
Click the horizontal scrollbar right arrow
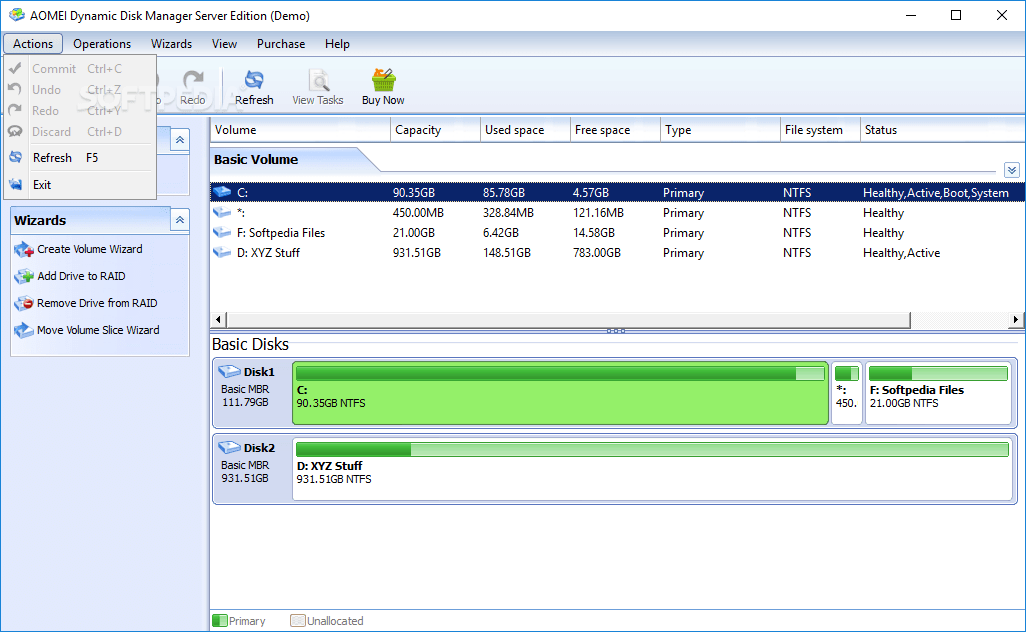[x=1015, y=319]
